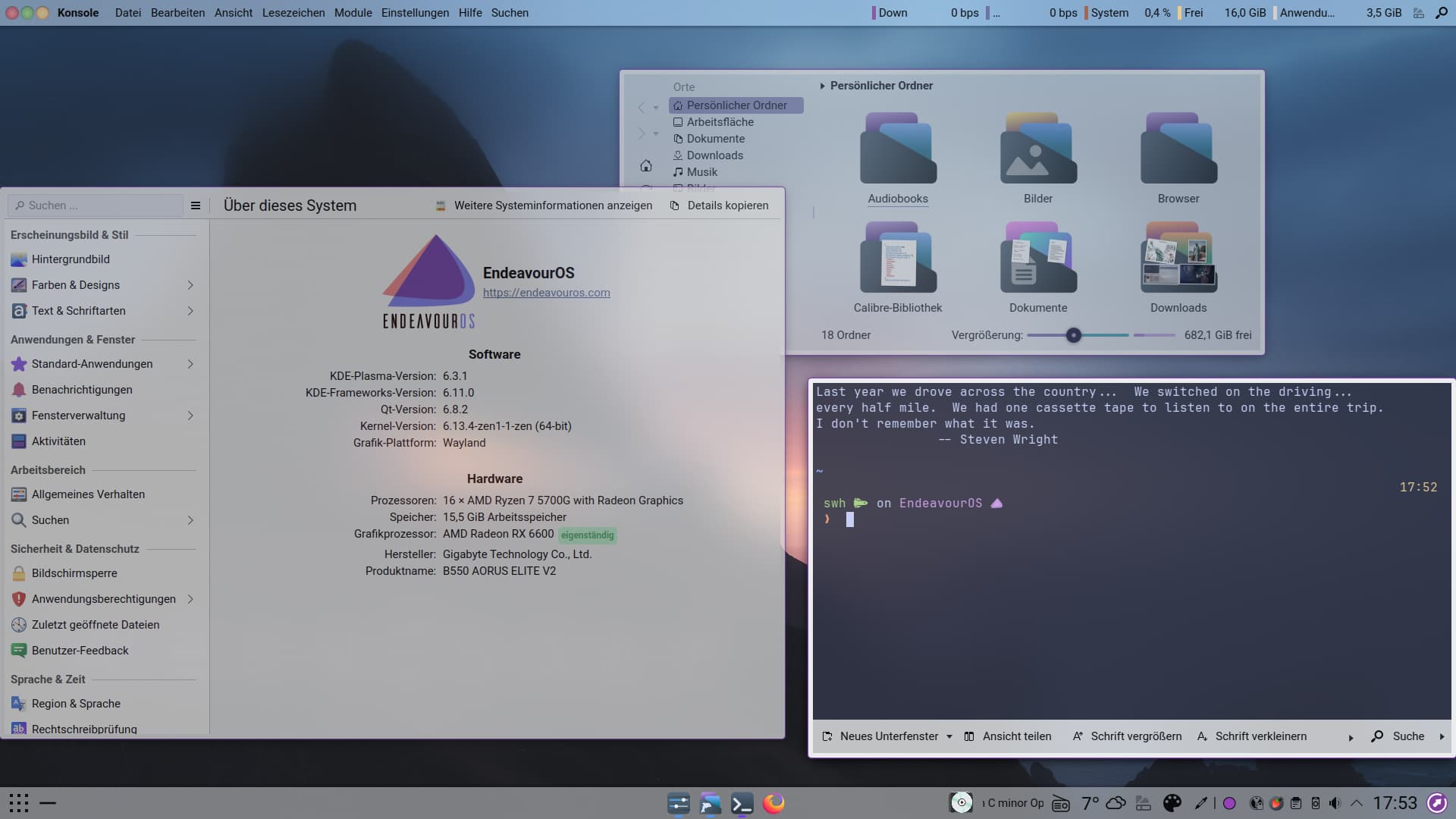Open the Calibre-Bibliothek folder
1456x819 pixels.
898,268
